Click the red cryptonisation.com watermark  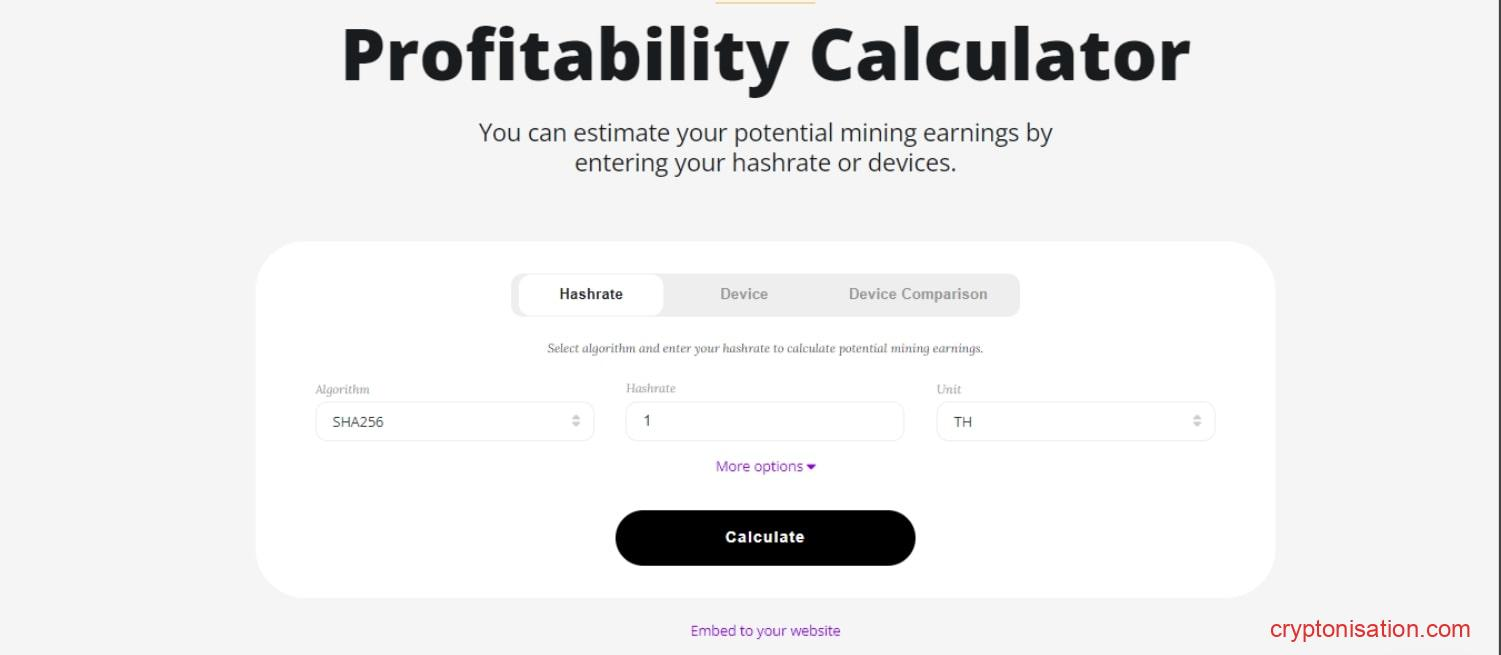[1369, 629]
